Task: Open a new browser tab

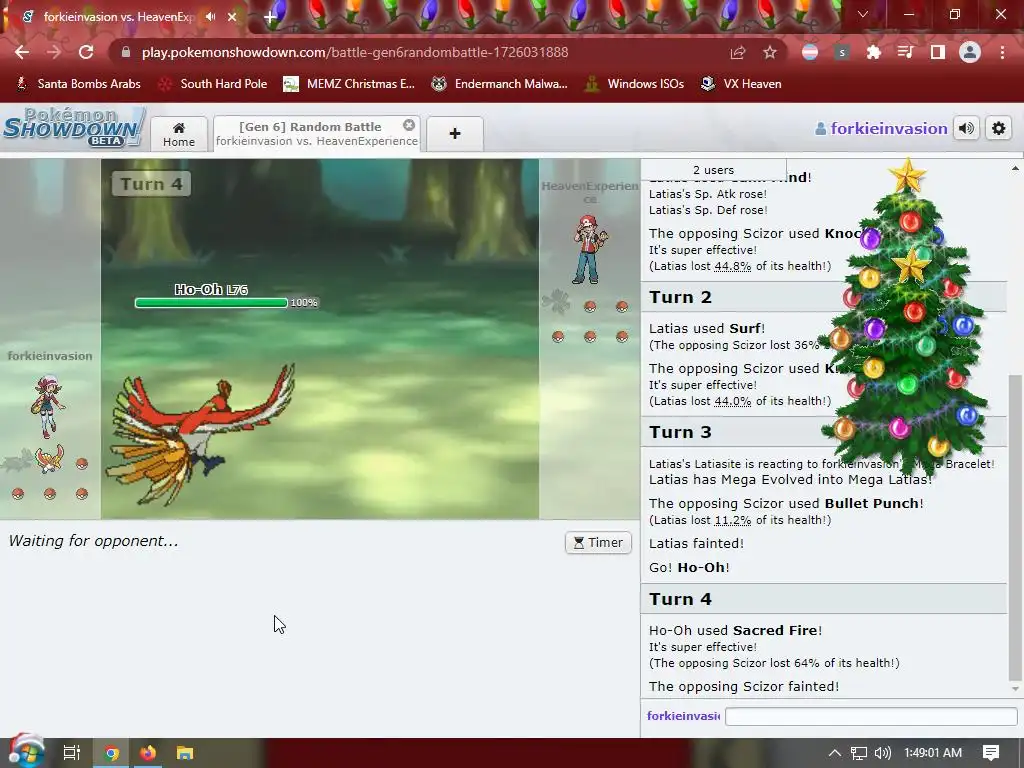Action: 270,17
